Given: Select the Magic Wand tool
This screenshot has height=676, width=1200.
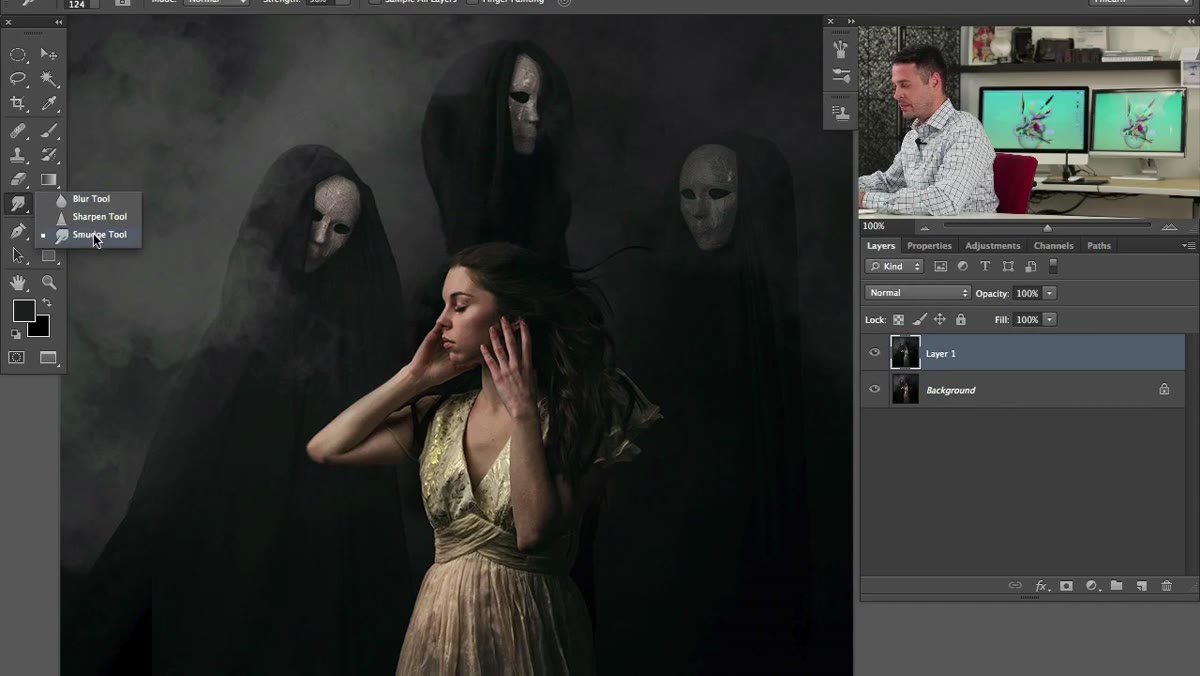Looking at the screenshot, I should click(48, 79).
